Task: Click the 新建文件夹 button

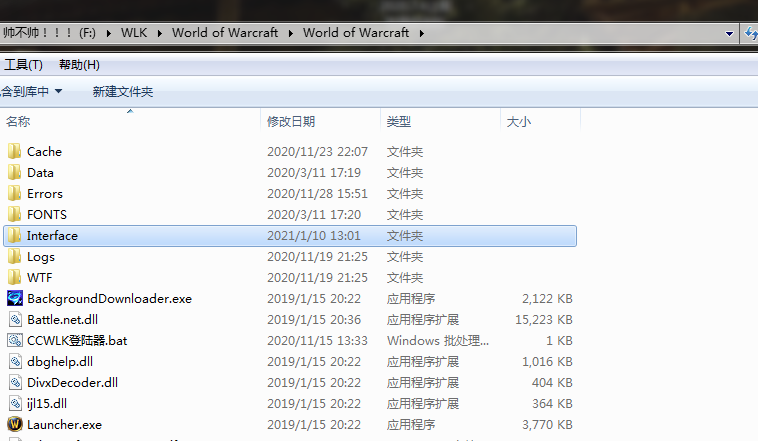Action: (x=123, y=91)
